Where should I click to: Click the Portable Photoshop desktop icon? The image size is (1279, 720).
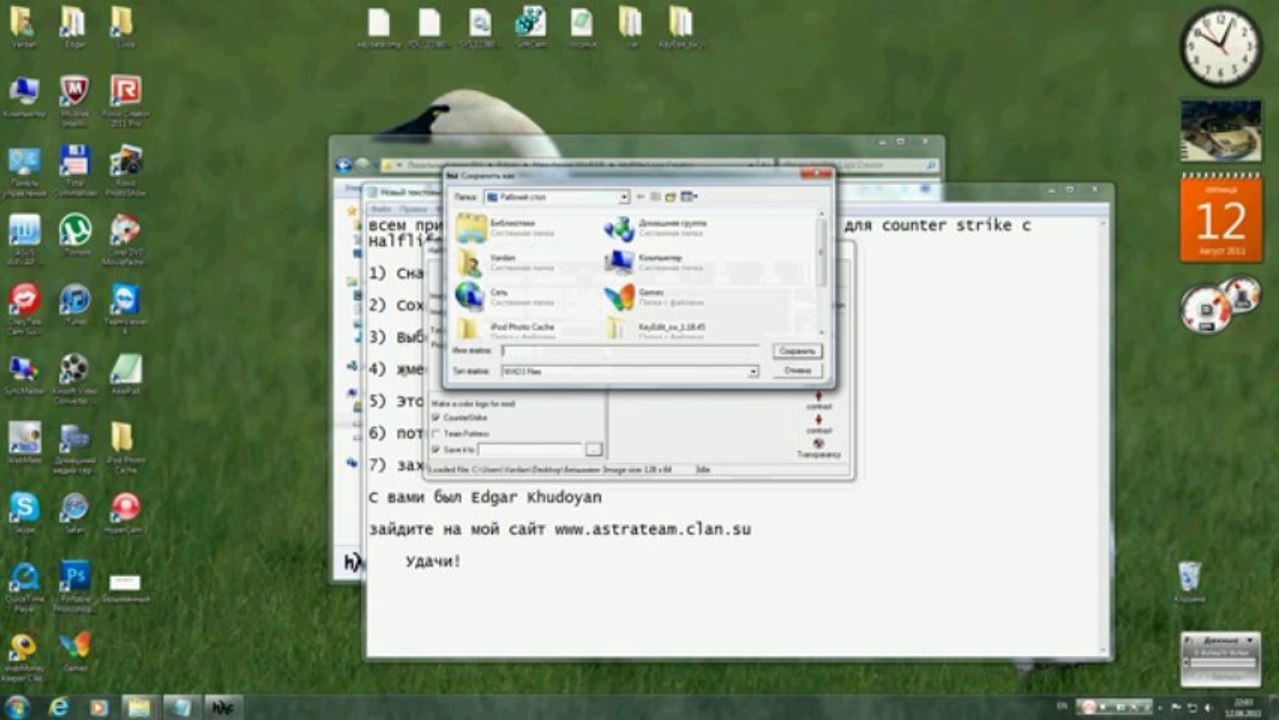[x=74, y=585]
